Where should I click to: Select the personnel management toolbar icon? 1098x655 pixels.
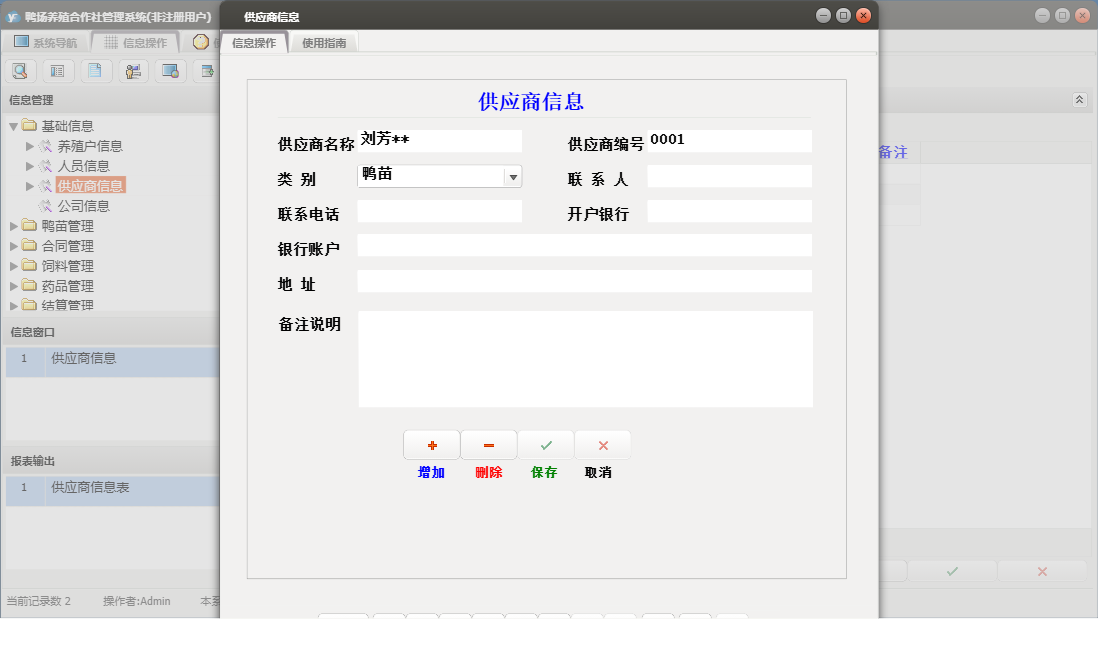(133, 70)
